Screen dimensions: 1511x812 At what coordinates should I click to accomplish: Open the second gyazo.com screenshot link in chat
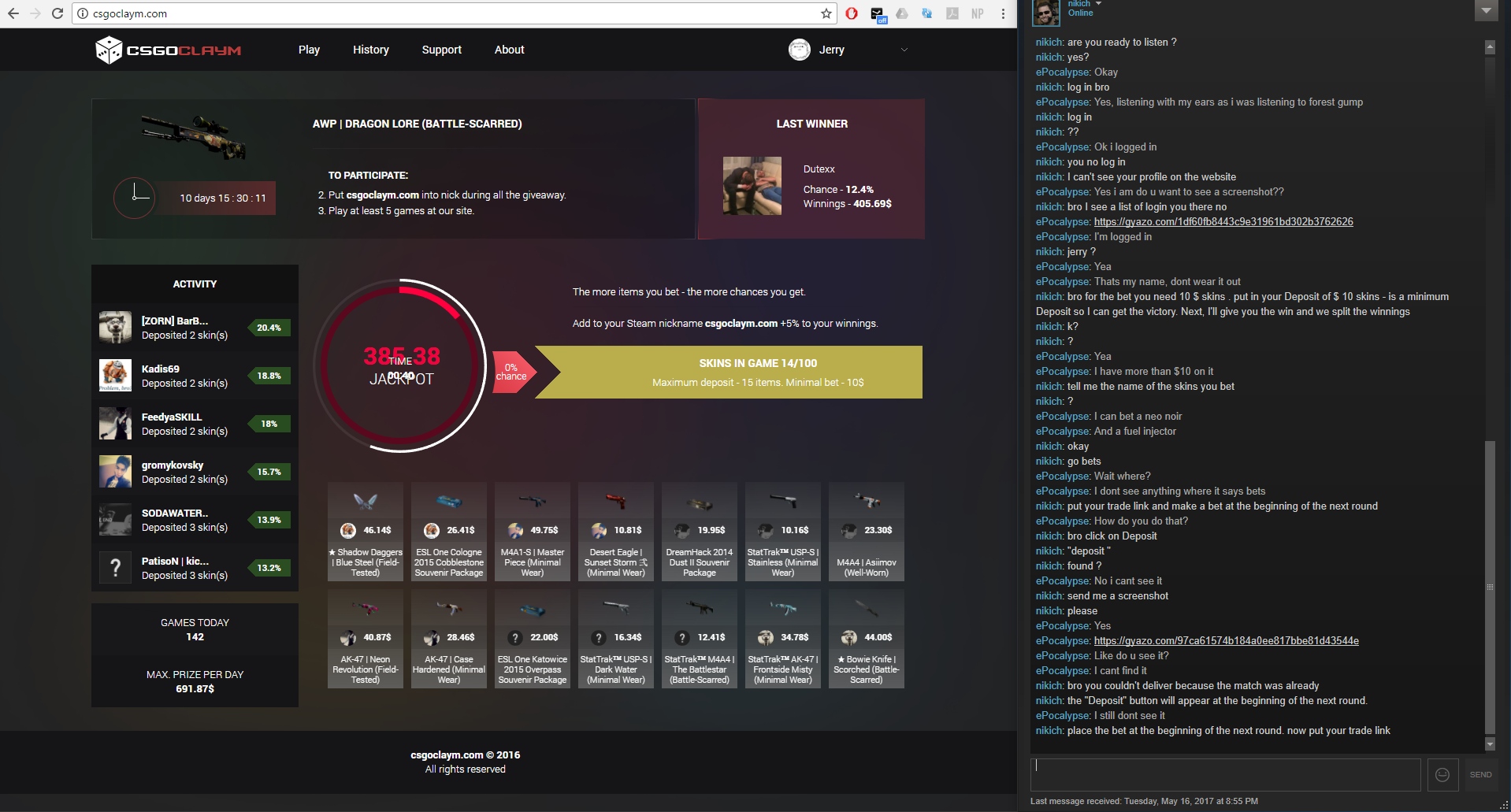[1227, 641]
